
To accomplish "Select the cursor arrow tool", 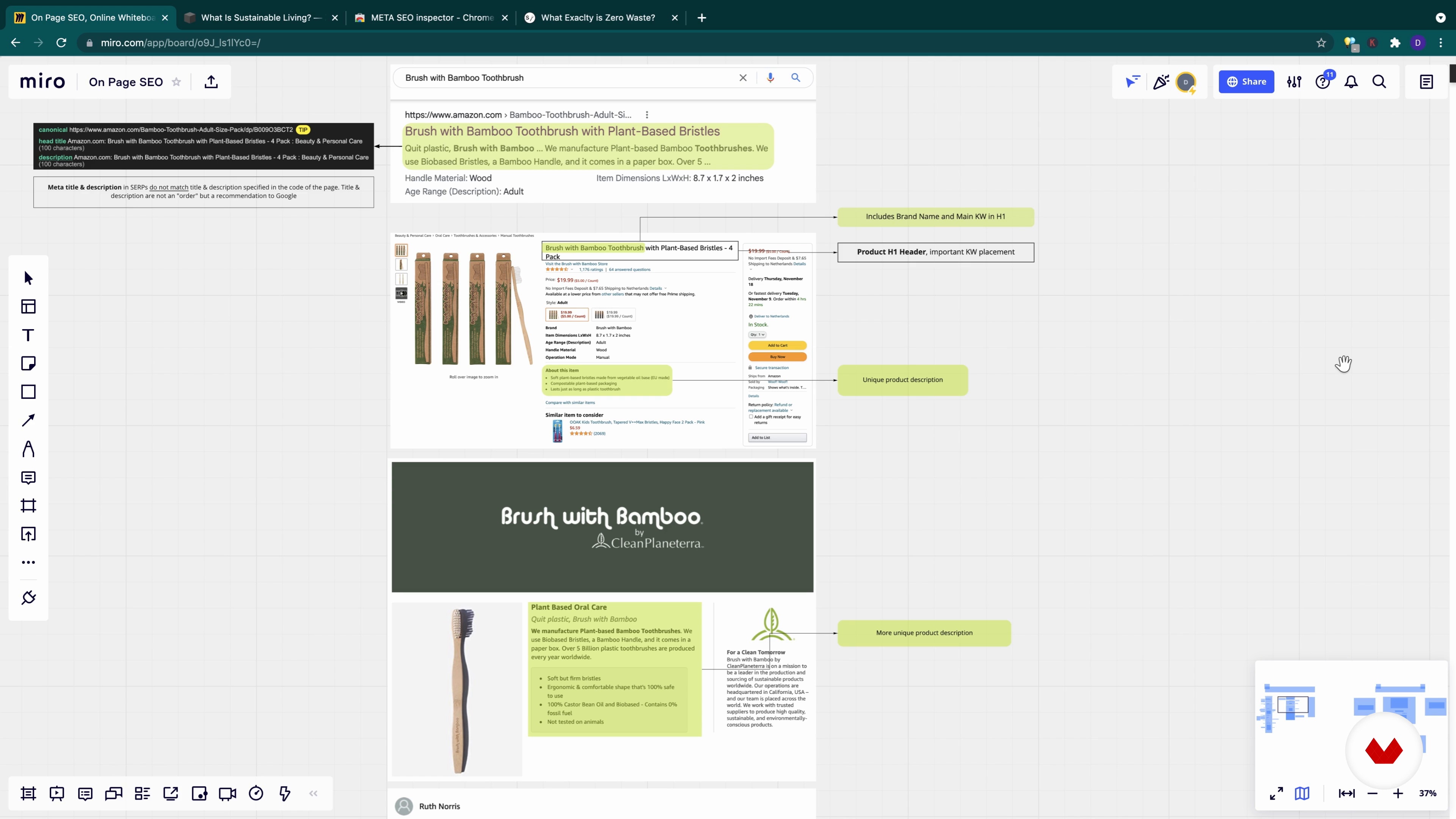I will tap(28, 278).
